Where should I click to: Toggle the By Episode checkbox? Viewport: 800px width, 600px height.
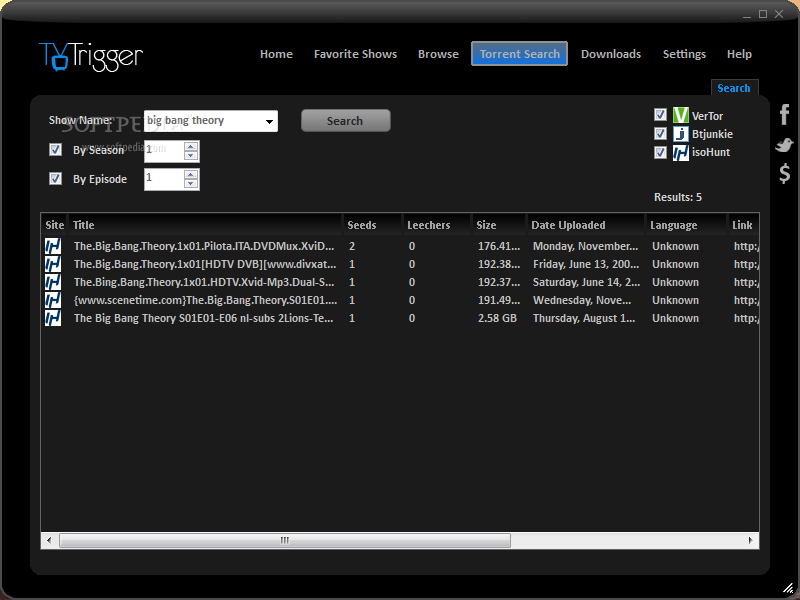click(55, 179)
